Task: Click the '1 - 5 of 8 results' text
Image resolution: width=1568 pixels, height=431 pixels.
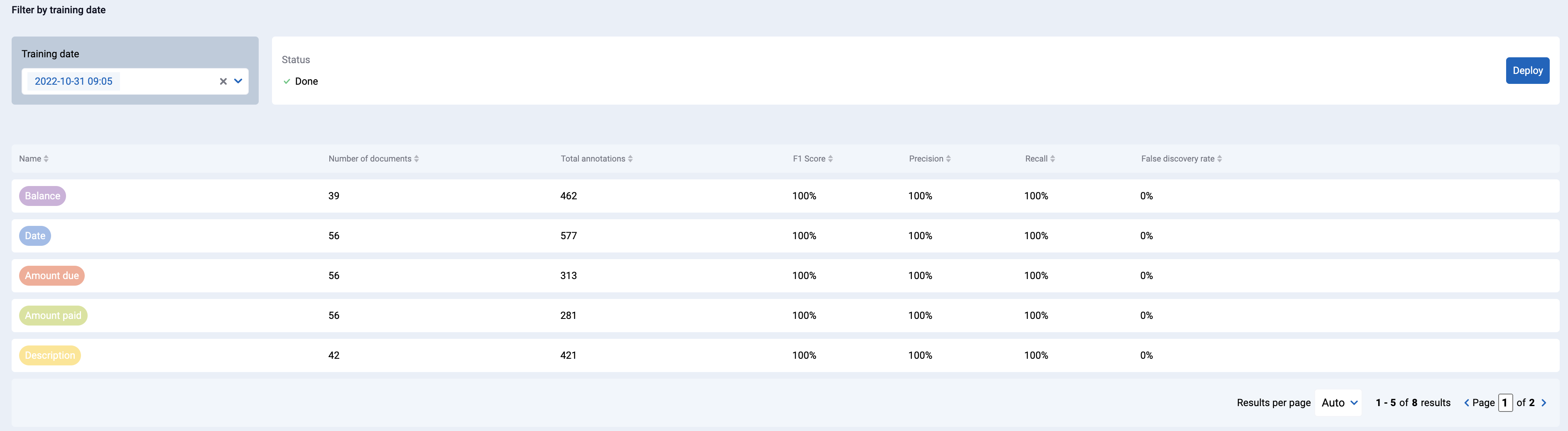Action: click(x=1413, y=403)
